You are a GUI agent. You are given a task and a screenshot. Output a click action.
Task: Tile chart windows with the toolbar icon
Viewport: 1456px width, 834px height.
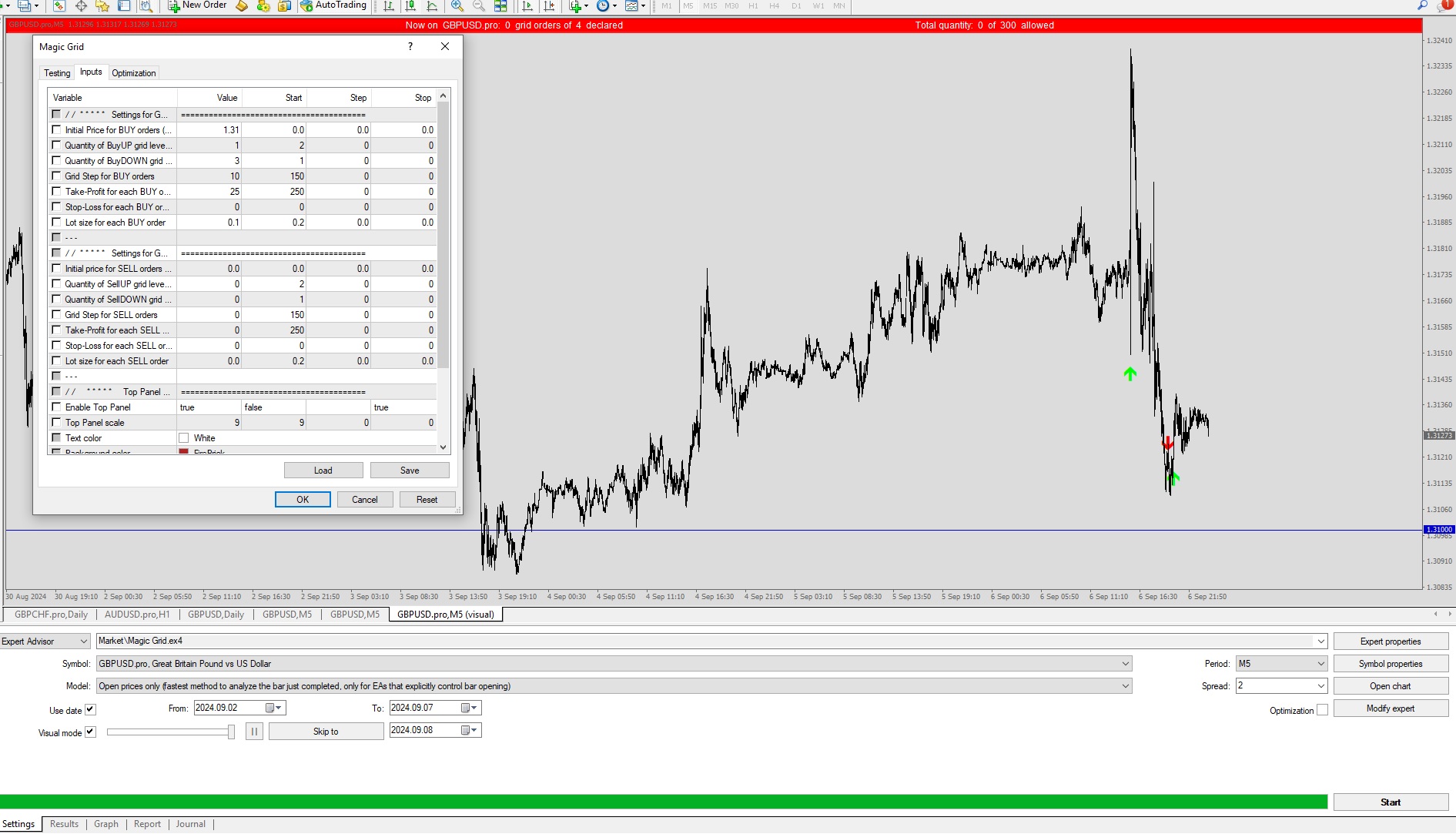click(x=500, y=5)
